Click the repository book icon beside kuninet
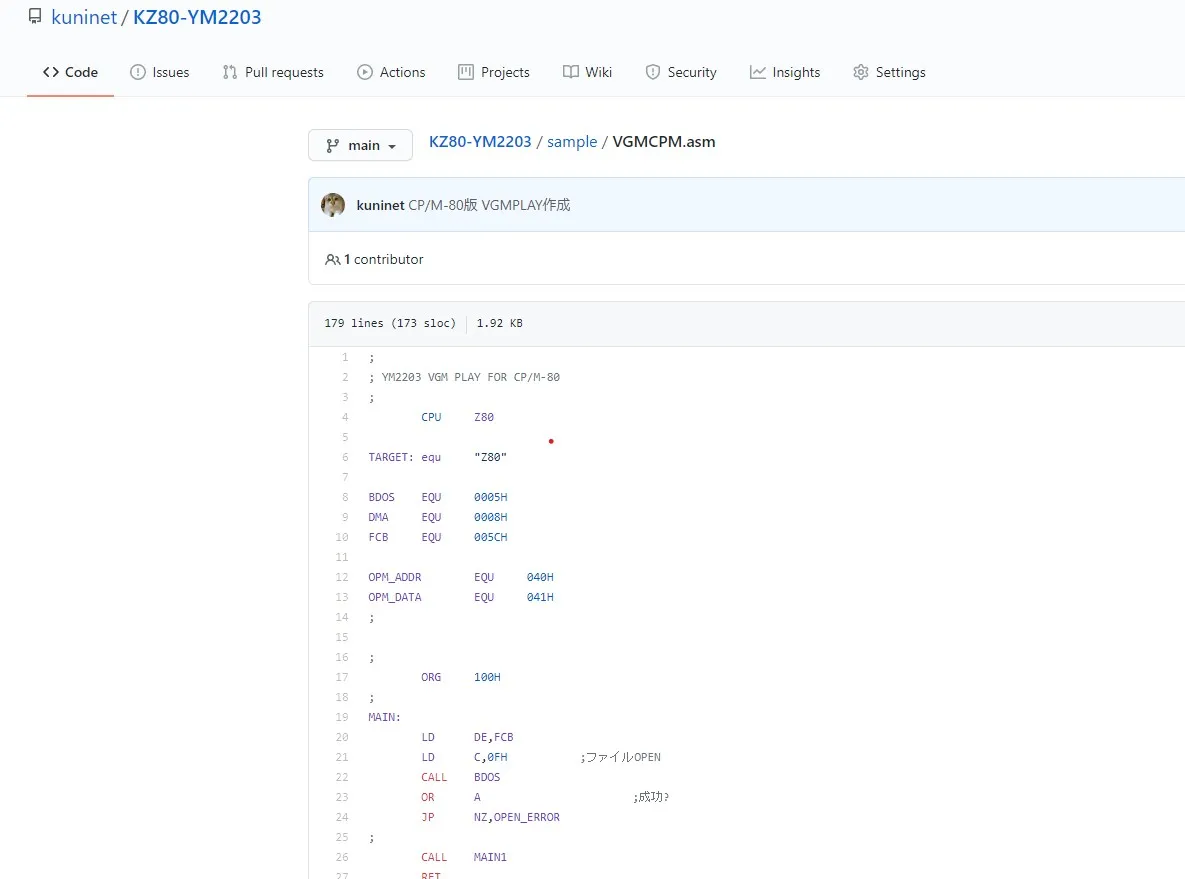Image resolution: width=1185 pixels, height=879 pixels. point(35,17)
